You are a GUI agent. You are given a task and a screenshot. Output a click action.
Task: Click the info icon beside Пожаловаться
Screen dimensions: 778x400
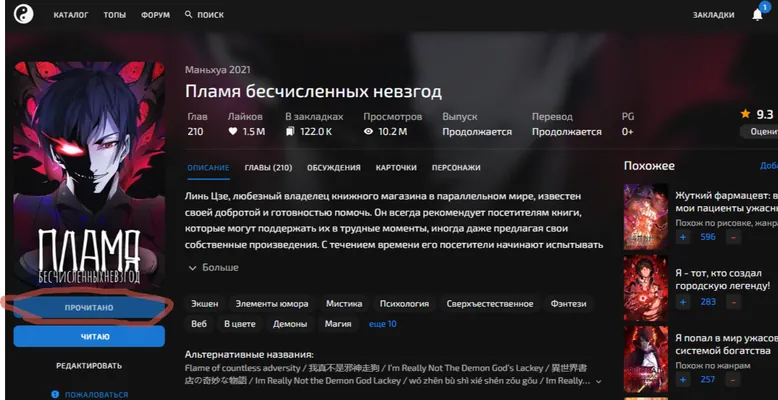coord(55,395)
